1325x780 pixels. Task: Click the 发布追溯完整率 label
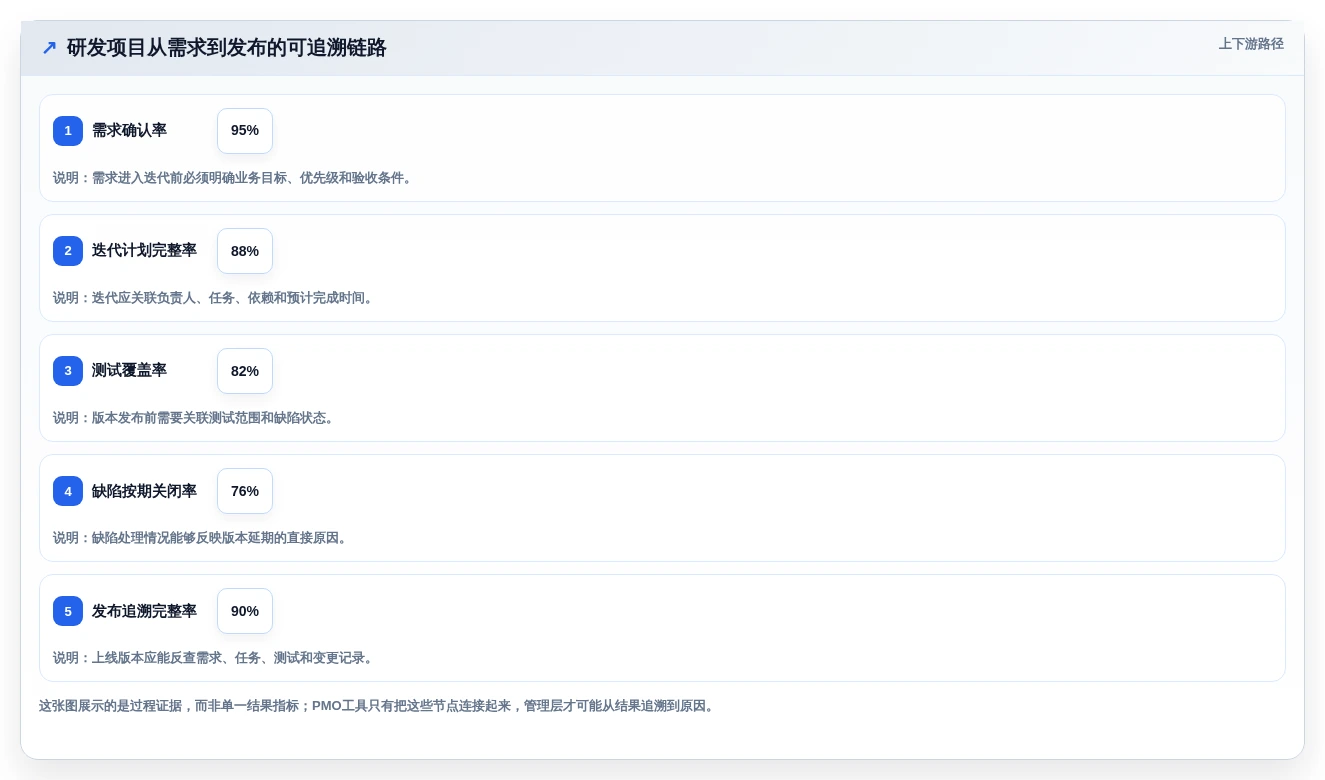(144, 610)
